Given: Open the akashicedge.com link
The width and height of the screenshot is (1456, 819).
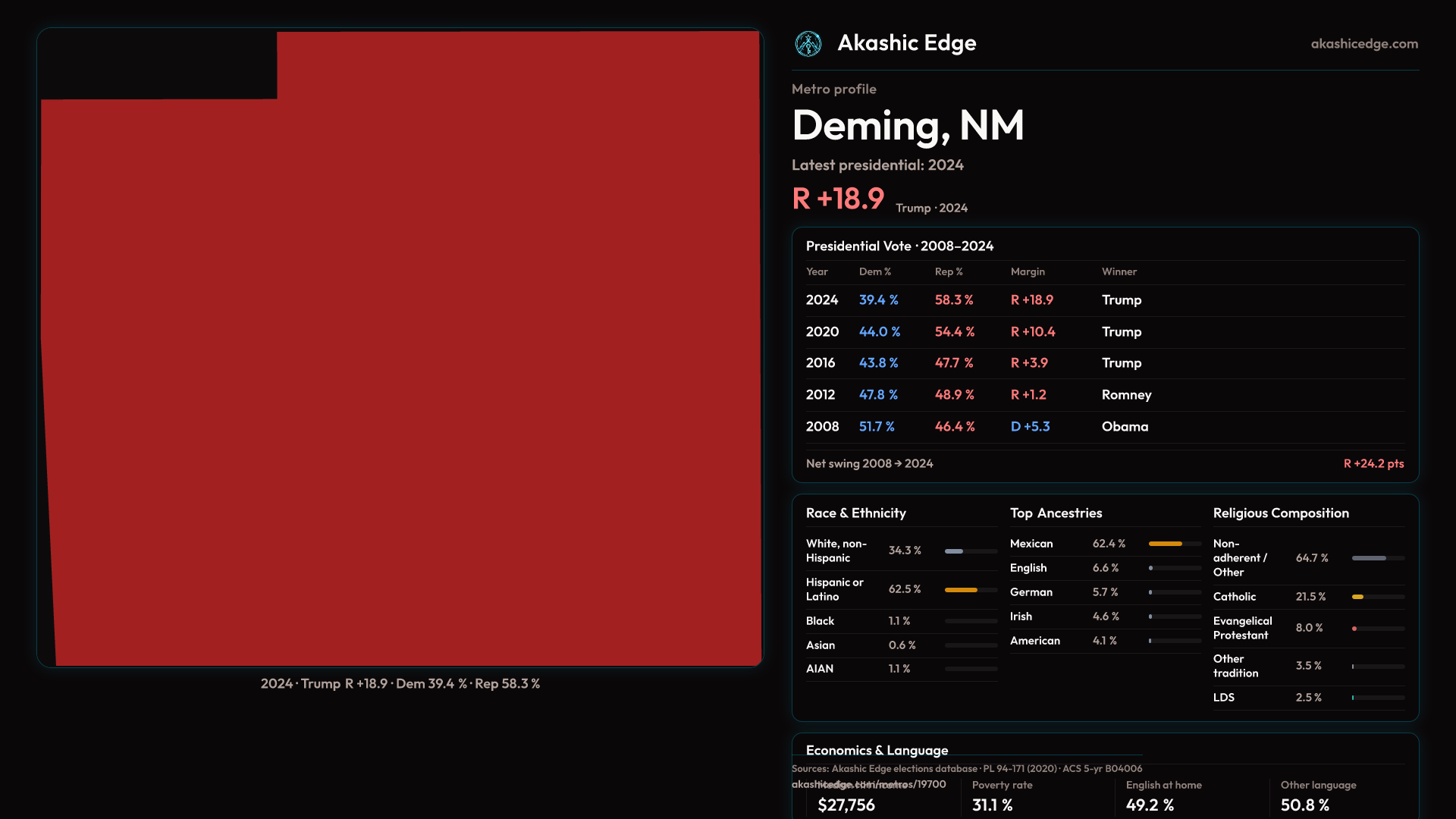Looking at the screenshot, I should [1363, 44].
